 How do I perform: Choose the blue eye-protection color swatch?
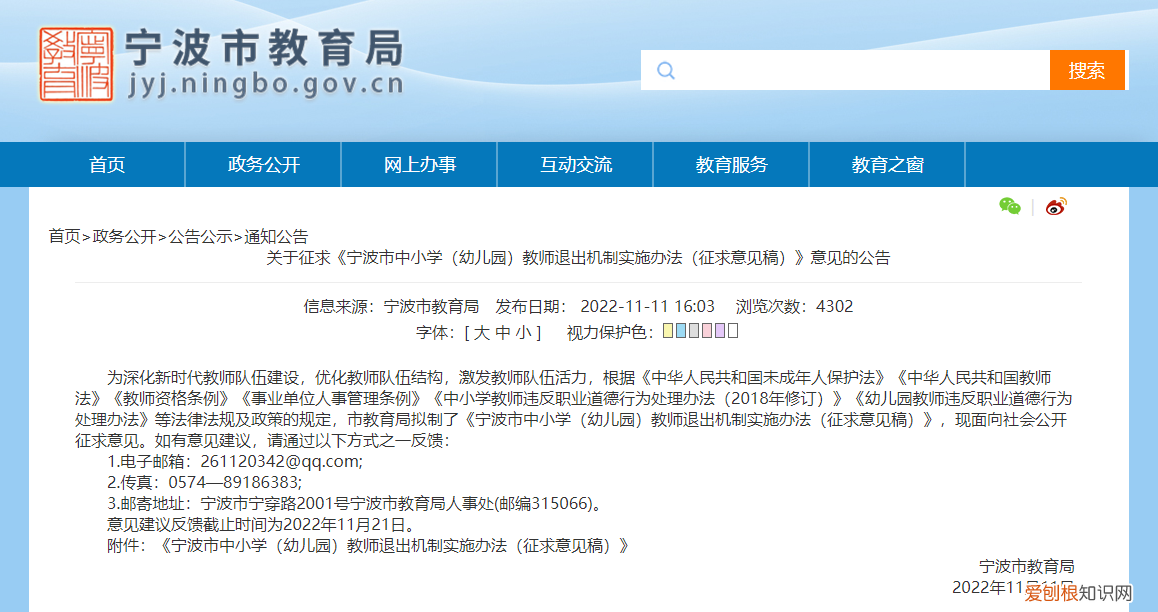[x=681, y=331]
